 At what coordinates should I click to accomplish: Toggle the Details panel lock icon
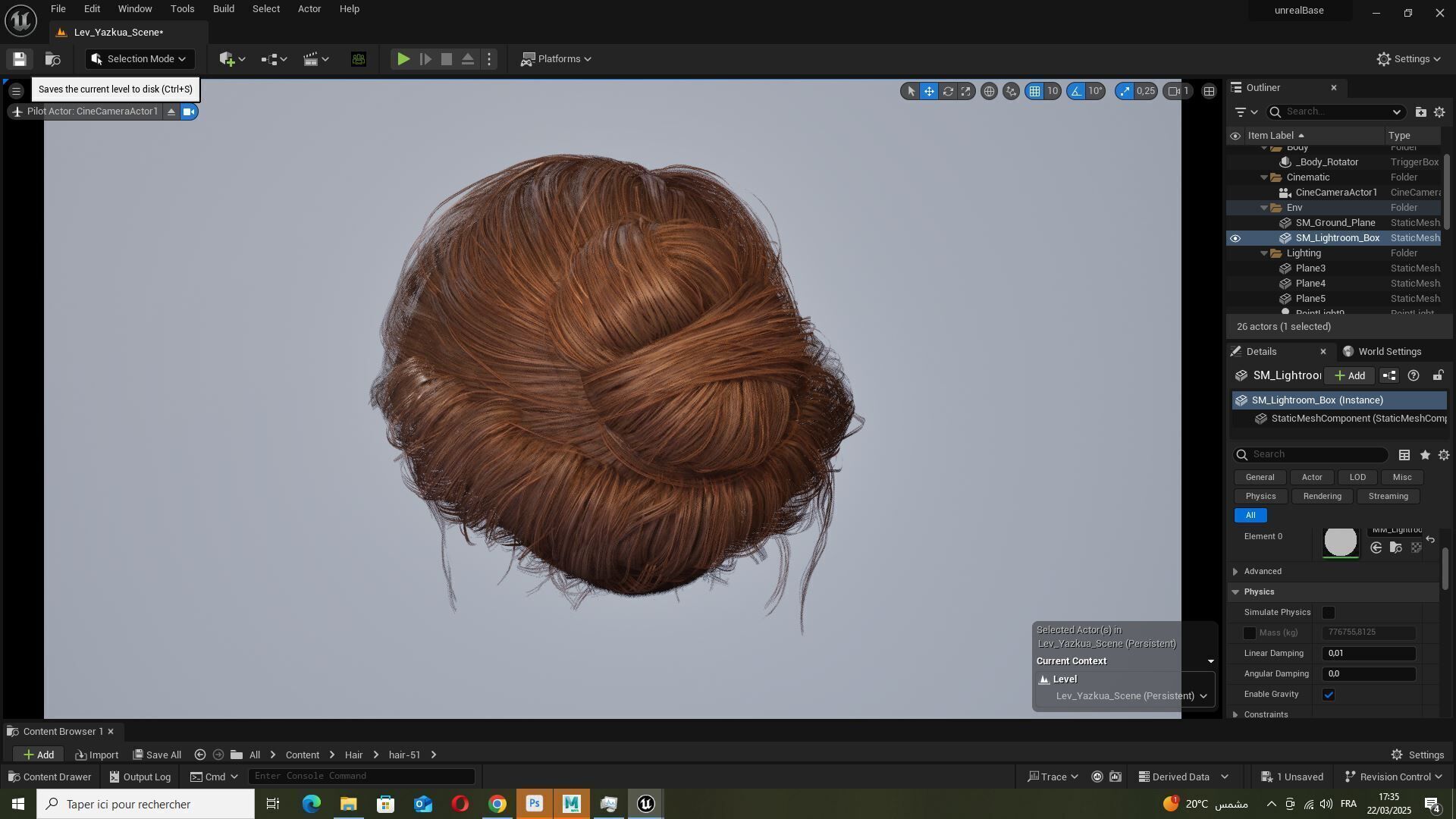[x=1438, y=376]
